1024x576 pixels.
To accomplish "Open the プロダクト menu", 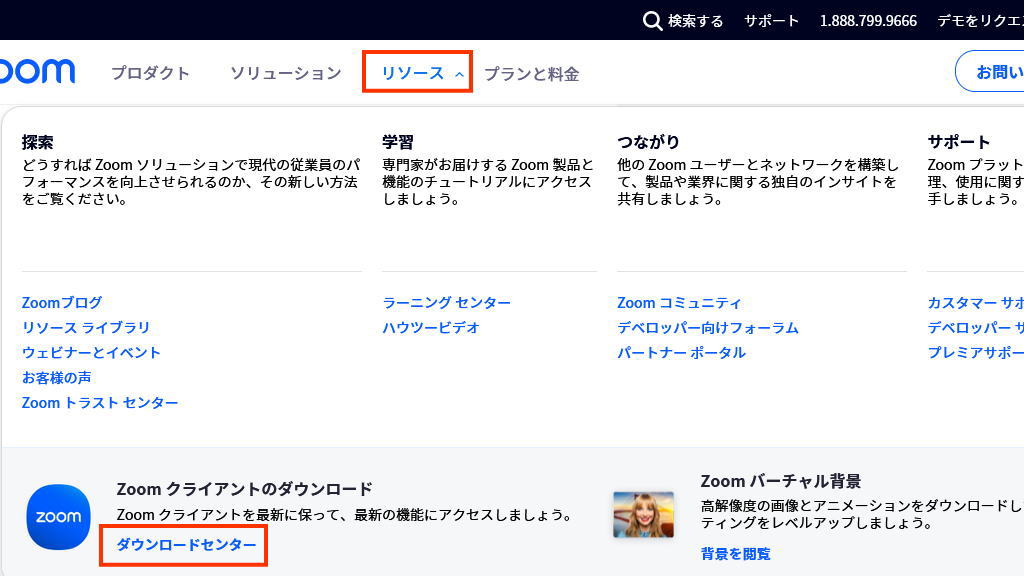I will pyautogui.click(x=150, y=73).
